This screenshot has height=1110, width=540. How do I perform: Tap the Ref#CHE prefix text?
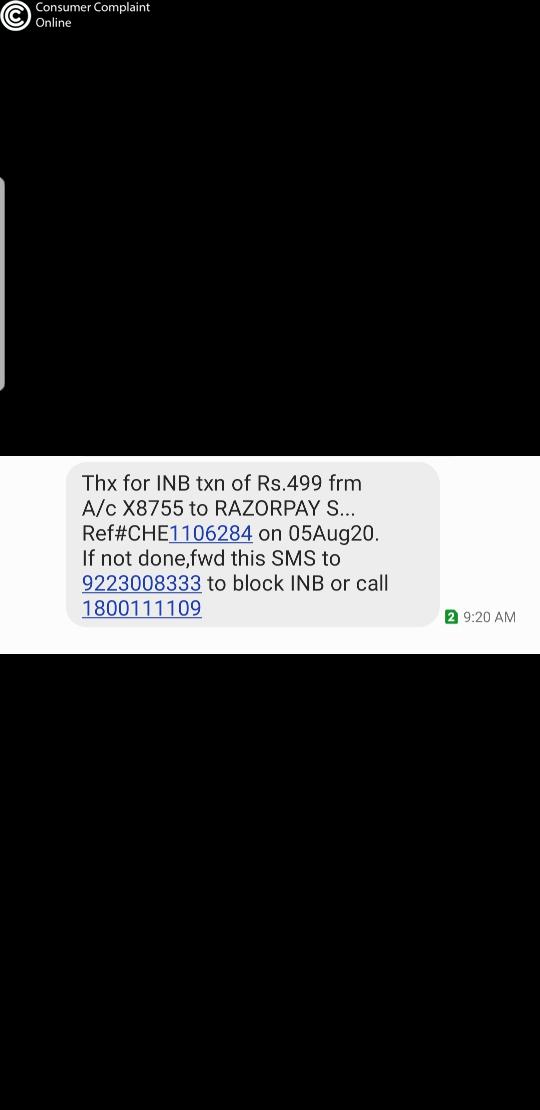[125, 533]
